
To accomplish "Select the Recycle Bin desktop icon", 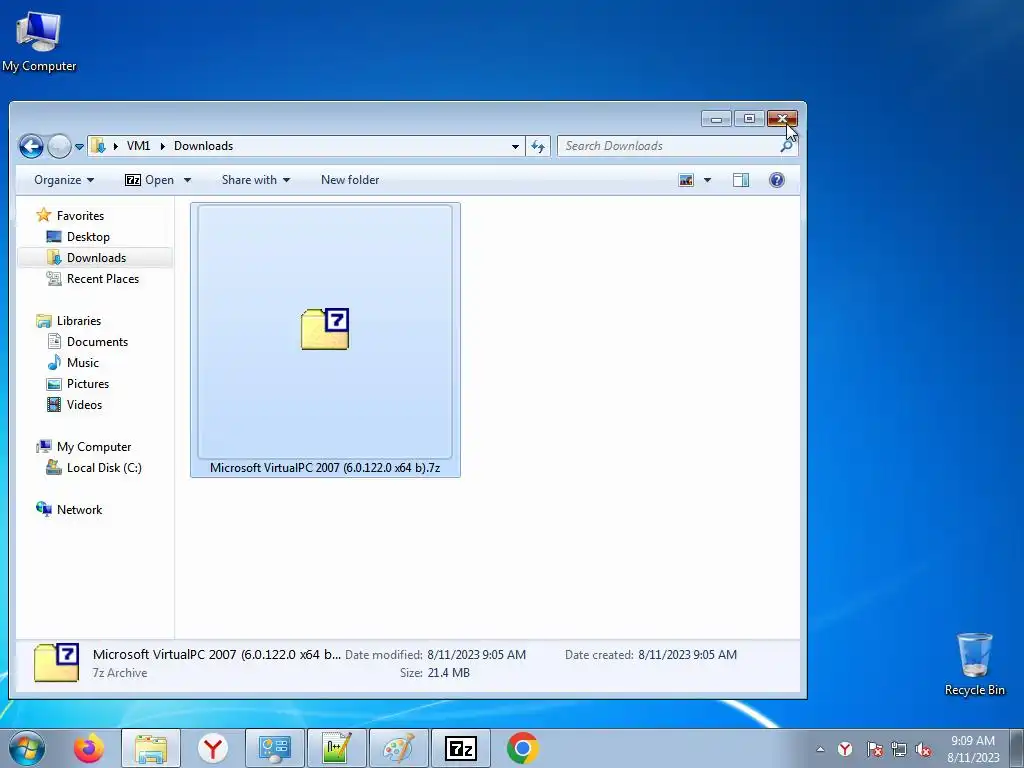I will [x=974, y=664].
